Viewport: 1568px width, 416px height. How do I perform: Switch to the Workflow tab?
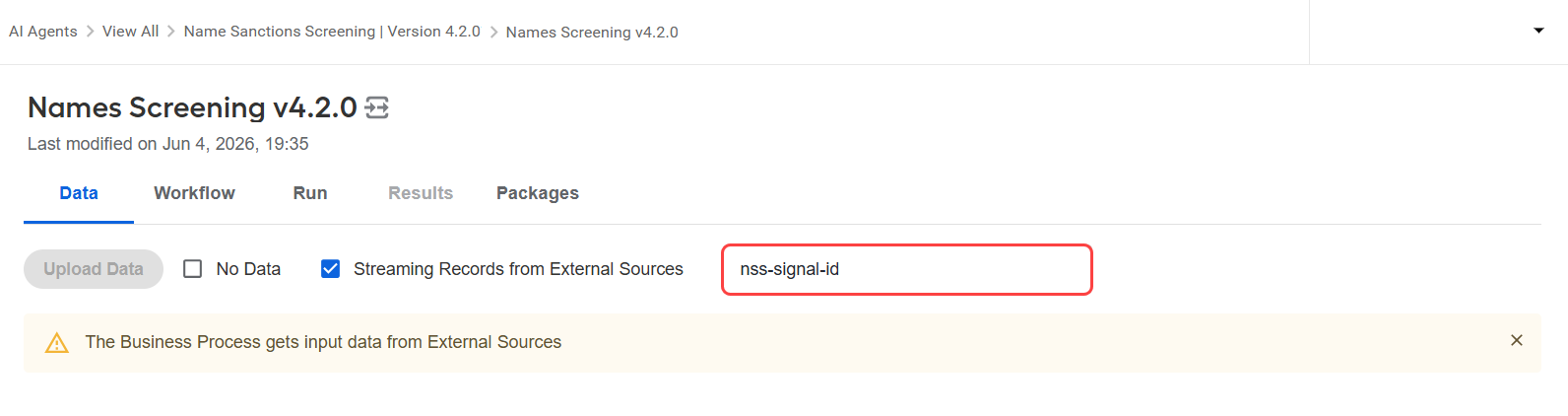[x=194, y=193]
